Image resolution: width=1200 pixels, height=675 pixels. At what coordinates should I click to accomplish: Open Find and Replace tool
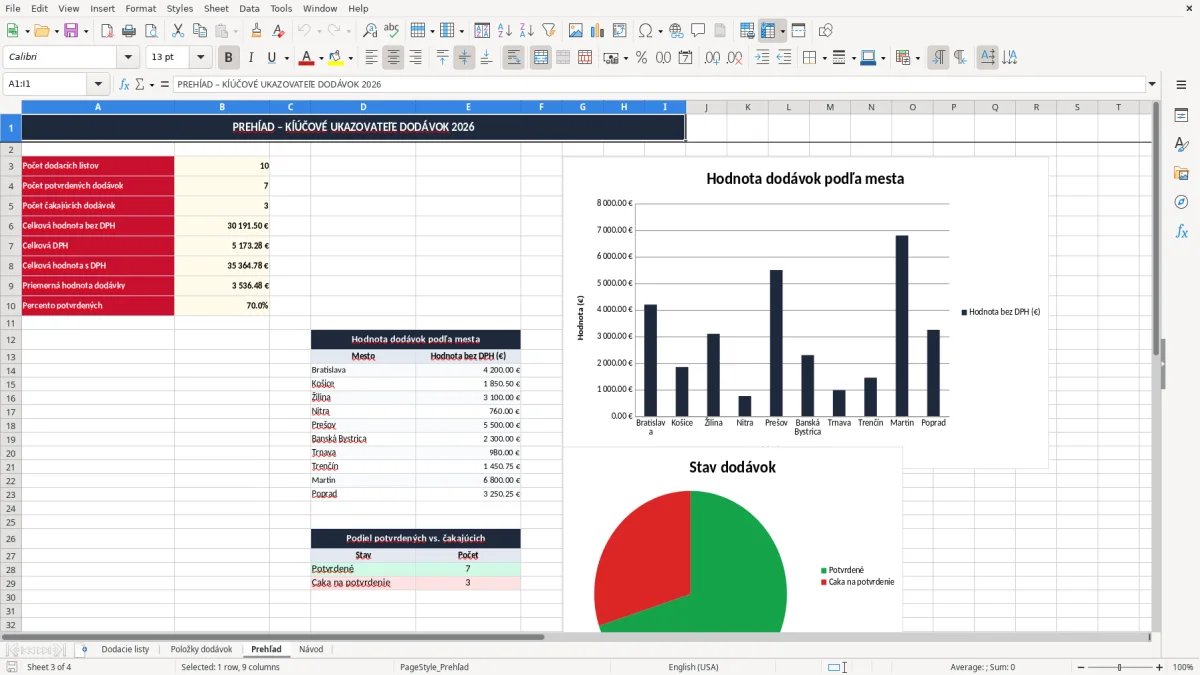370,31
